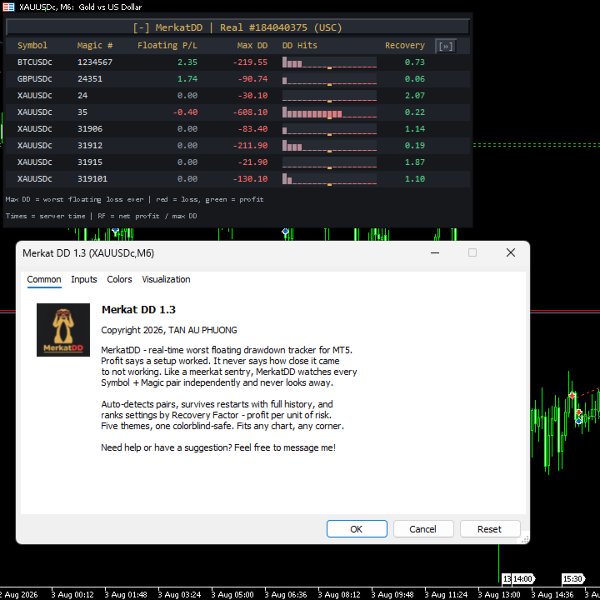The width and height of the screenshot is (600, 600).
Task: Click recovery value 2.07
Action: tap(415, 95)
